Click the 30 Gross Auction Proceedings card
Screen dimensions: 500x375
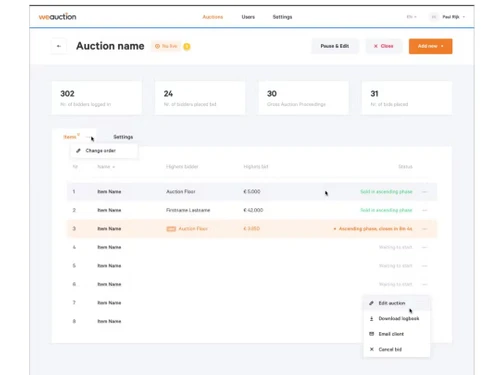tap(303, 98)
